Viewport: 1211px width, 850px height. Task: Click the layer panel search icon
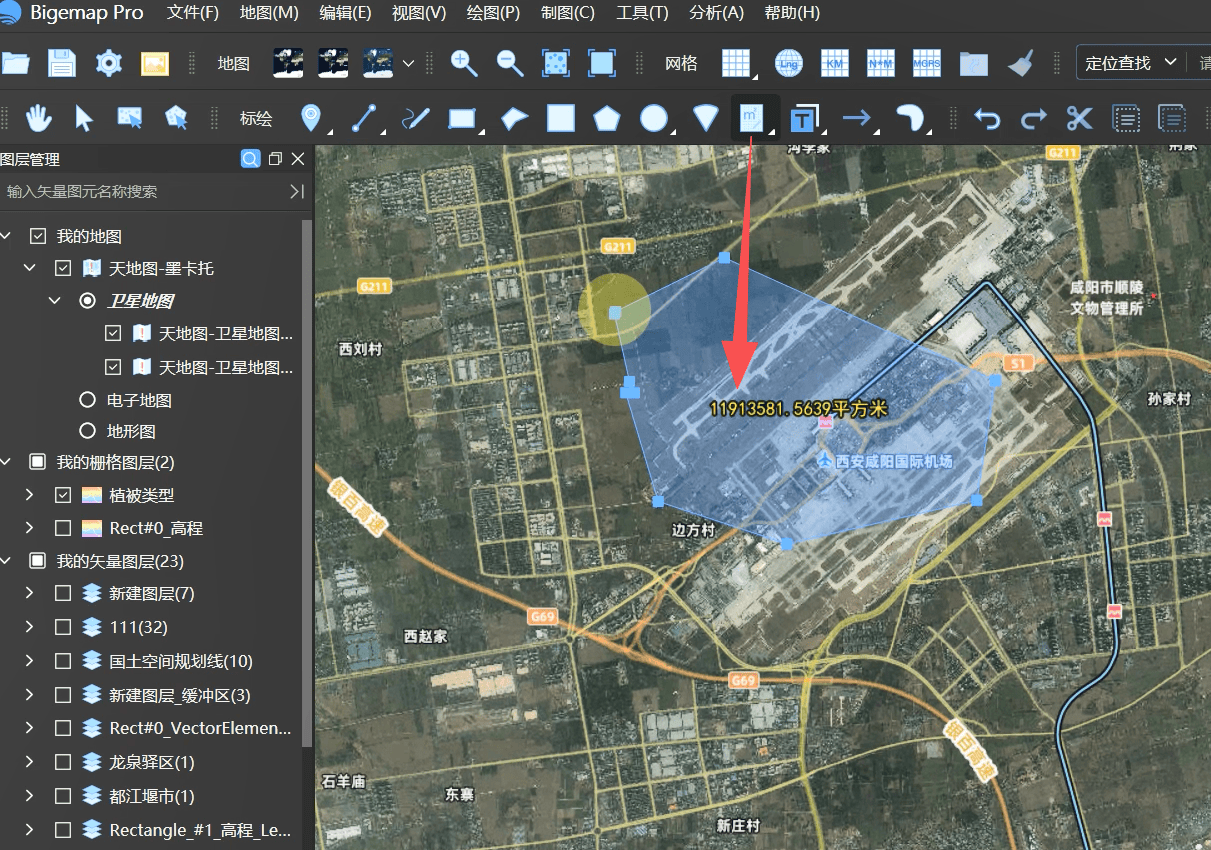(250, 159)
